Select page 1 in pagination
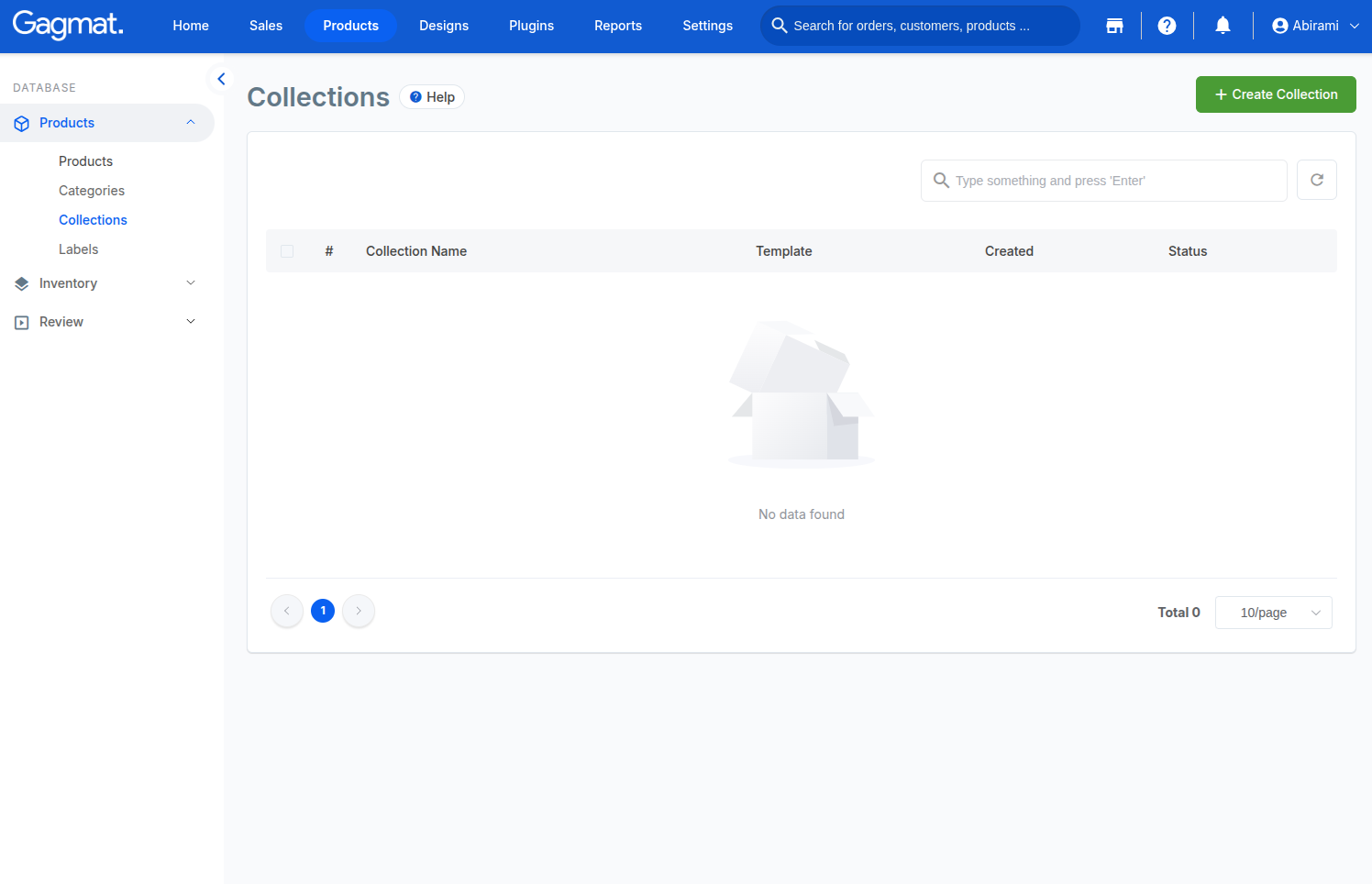Screen dimensions: 1372x884 coord(323,611)
